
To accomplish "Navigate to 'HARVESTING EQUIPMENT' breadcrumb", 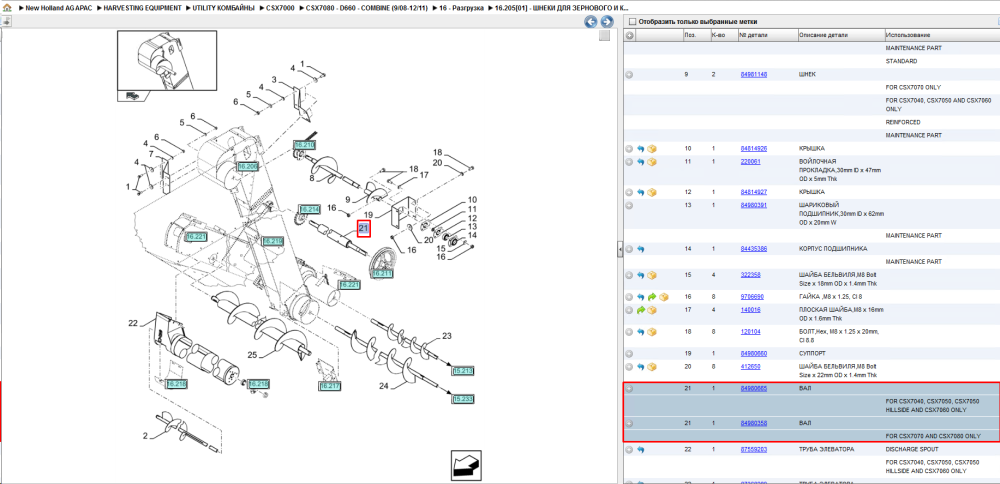I will [142, 8].
